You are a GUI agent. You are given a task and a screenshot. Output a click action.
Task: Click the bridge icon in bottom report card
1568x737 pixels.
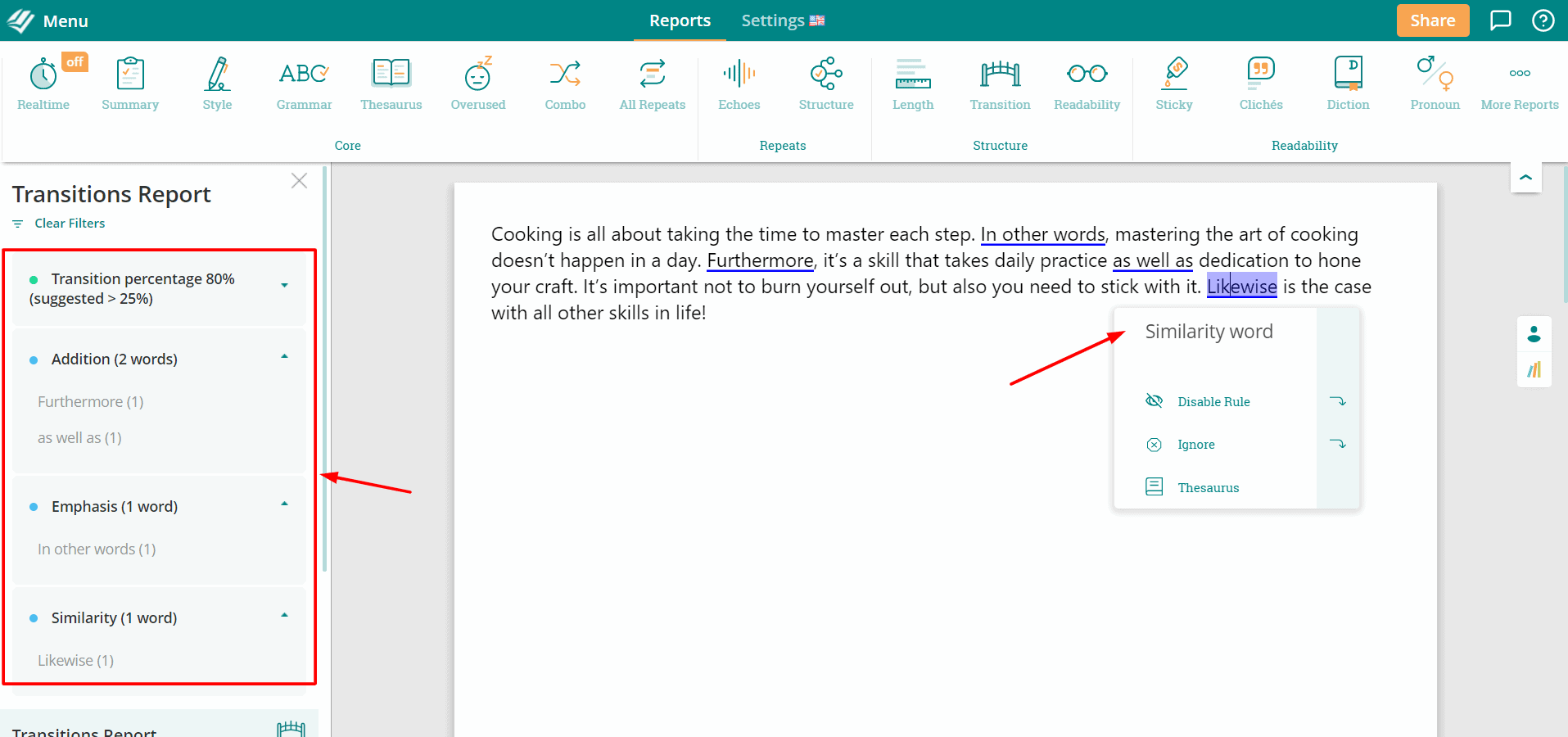coord(291,729)
